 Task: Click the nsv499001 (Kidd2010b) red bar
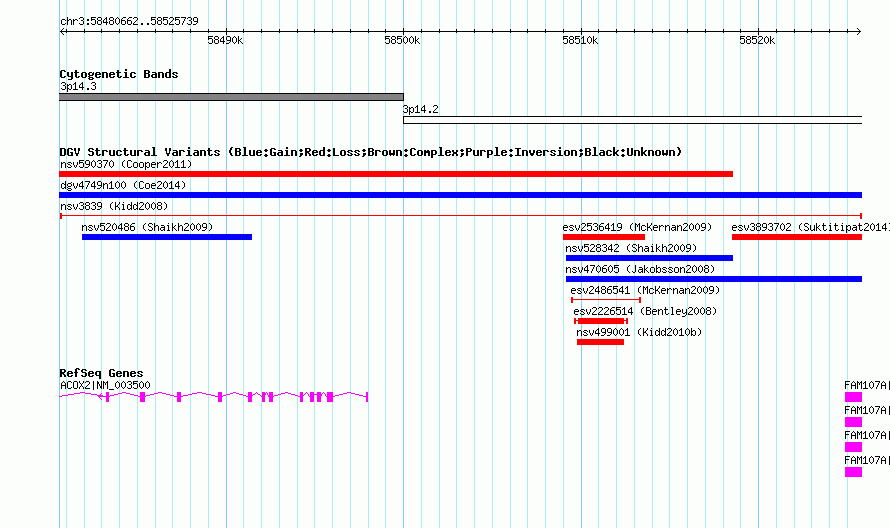click(601, 342)
